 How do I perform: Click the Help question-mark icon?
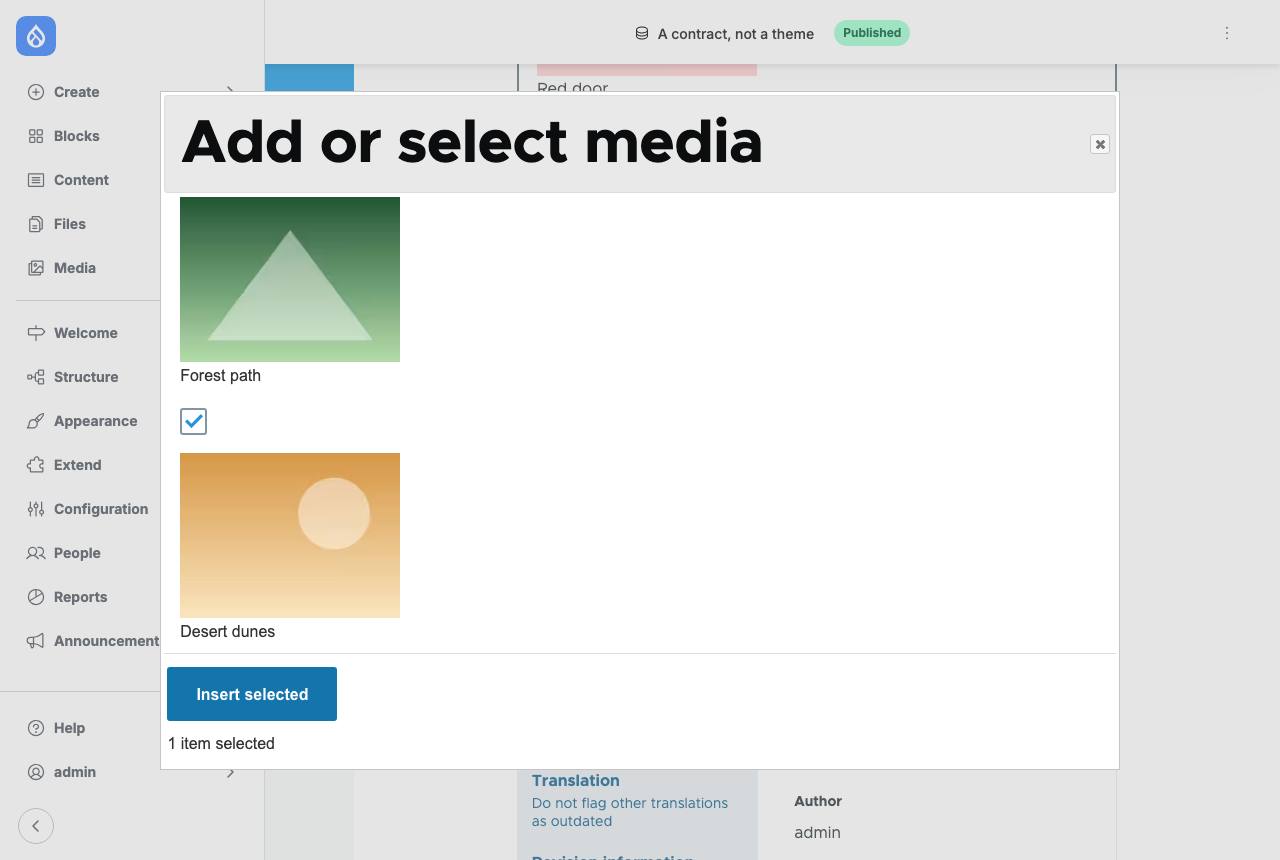click(x=36, y=728)
